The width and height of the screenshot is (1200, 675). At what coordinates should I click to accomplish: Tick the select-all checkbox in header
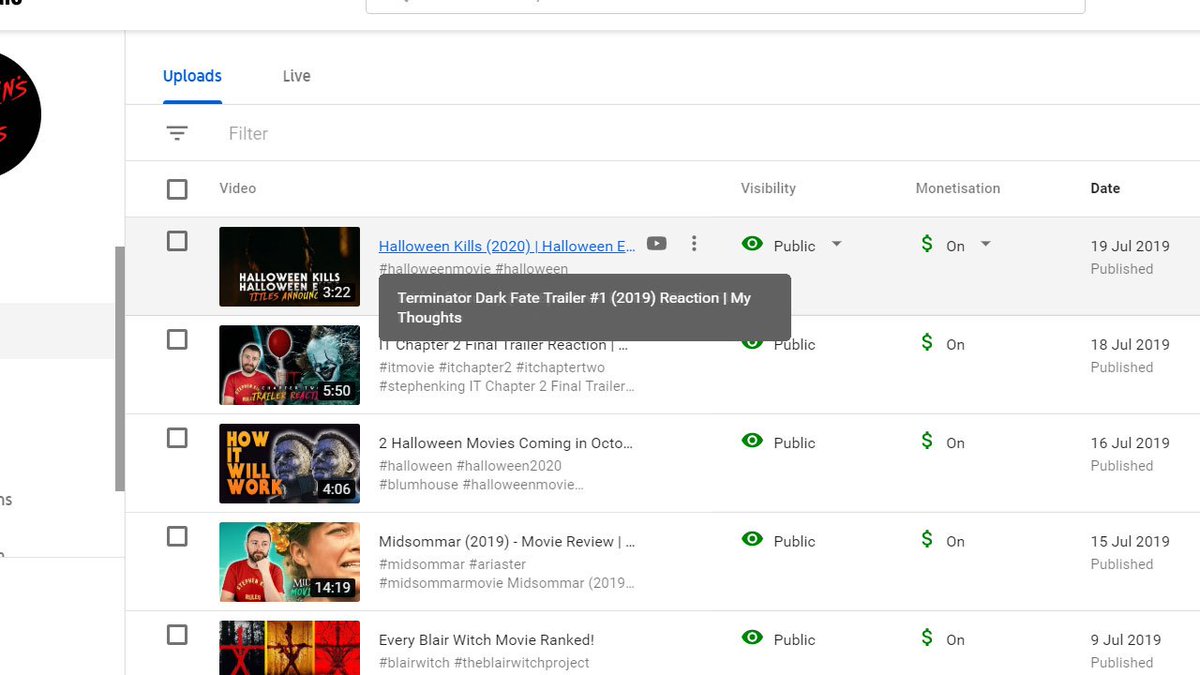(177, 189)
